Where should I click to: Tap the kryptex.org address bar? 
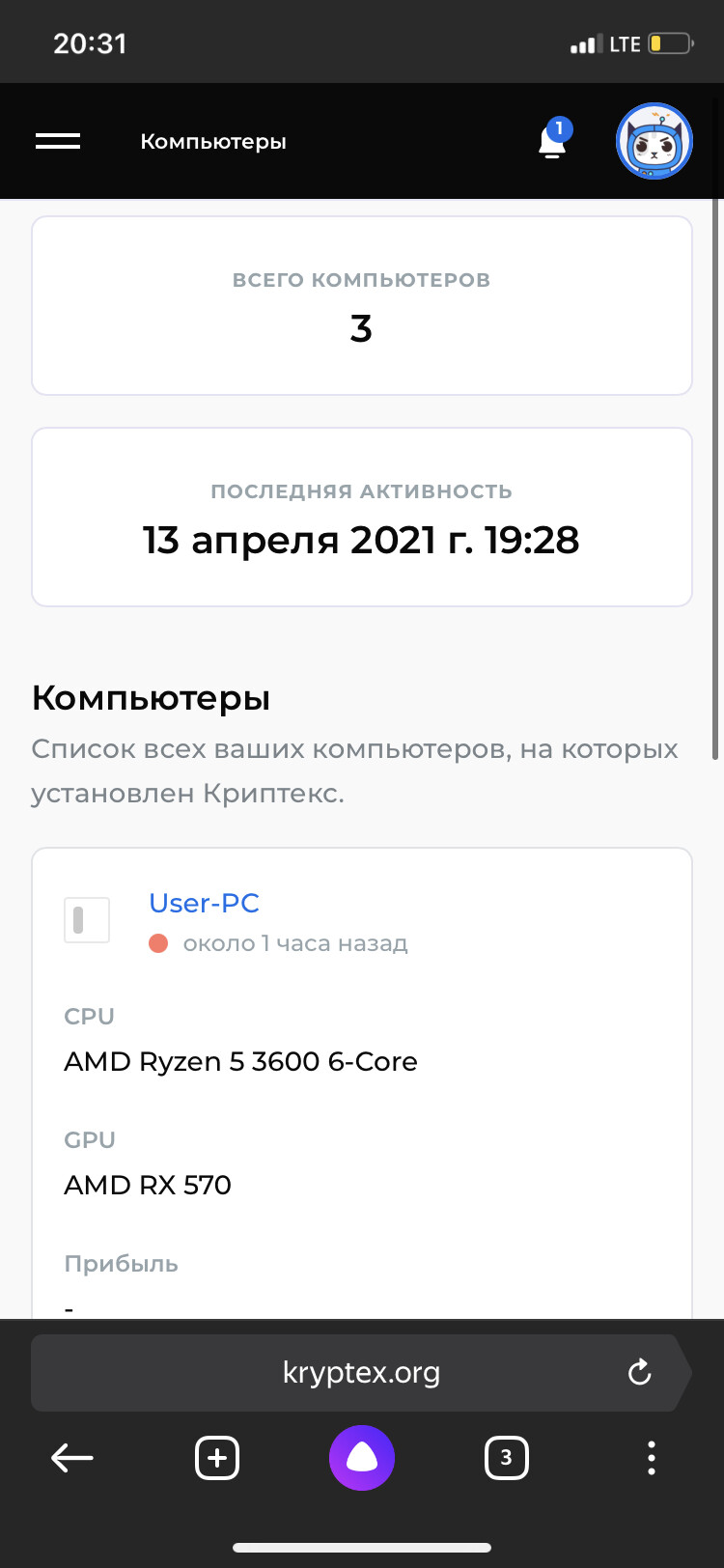361,1372
